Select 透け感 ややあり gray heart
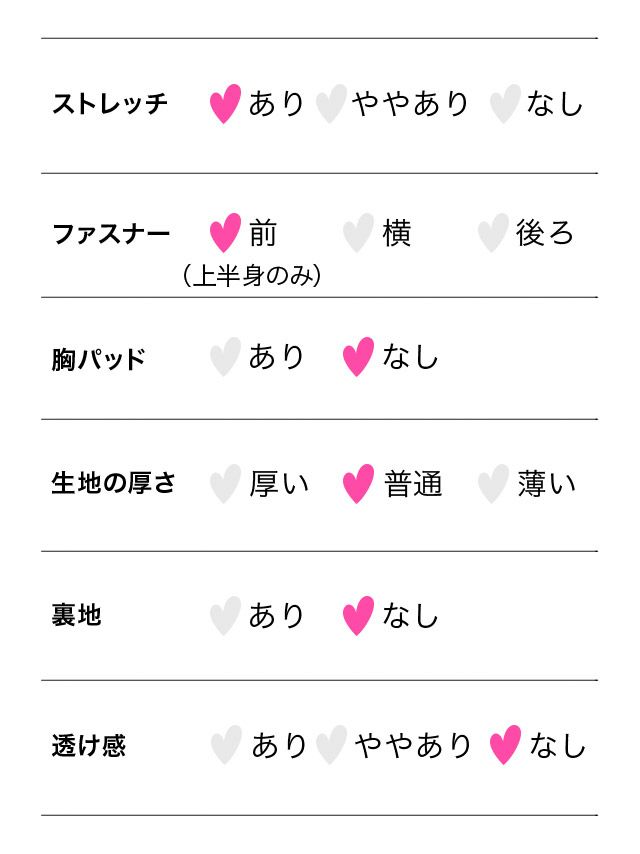The image size is (640, 854). 330,745
